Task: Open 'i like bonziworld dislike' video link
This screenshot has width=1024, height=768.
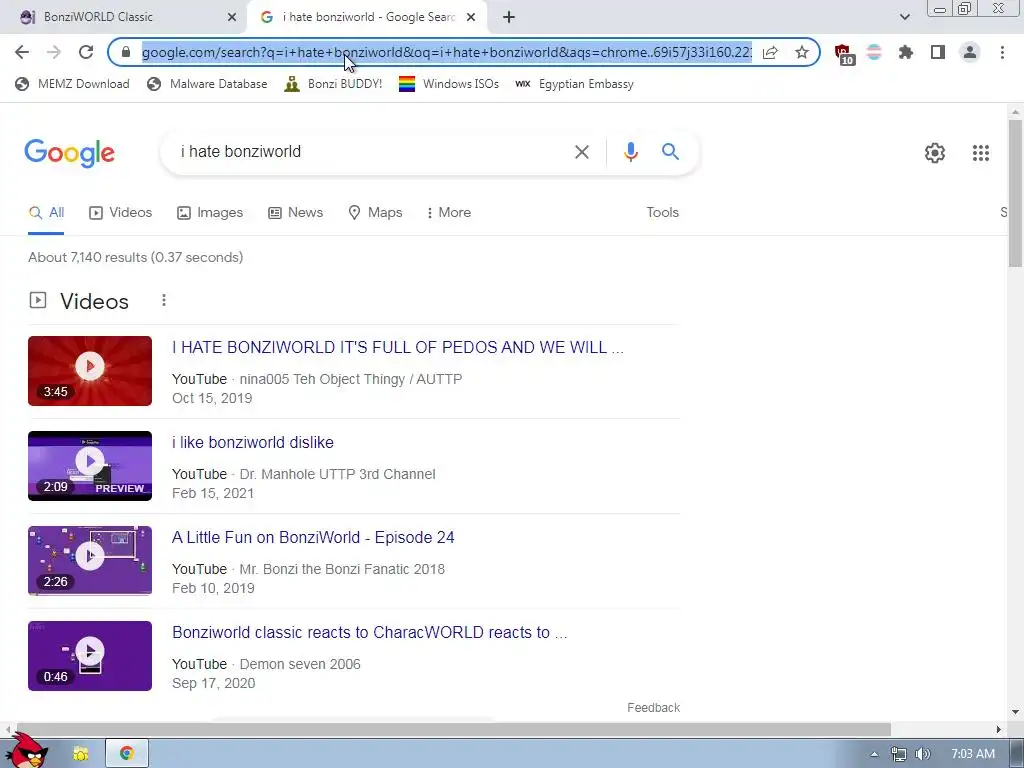Action: pos(253,443)
